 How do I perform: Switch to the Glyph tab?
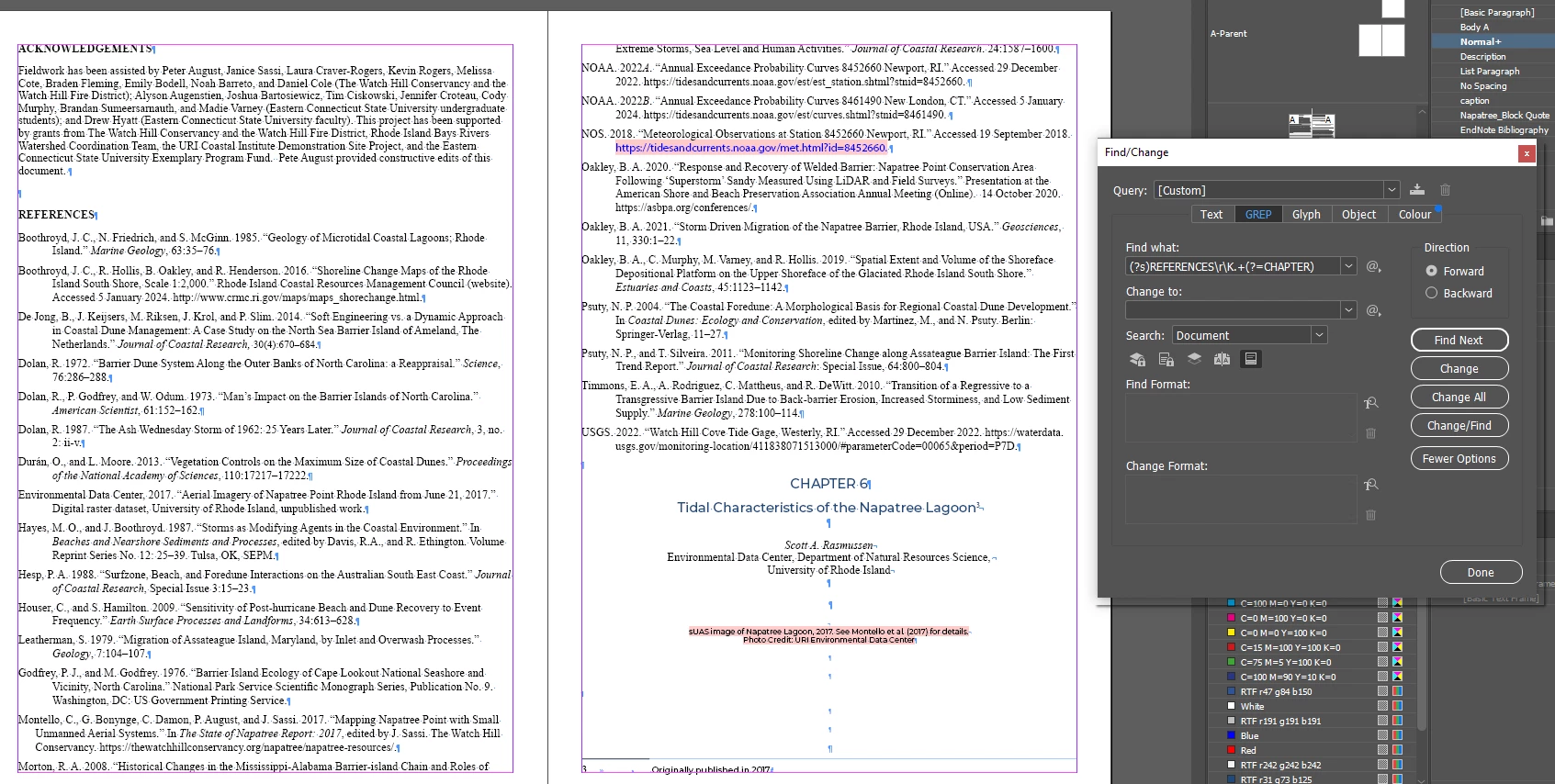point(1306,214)
